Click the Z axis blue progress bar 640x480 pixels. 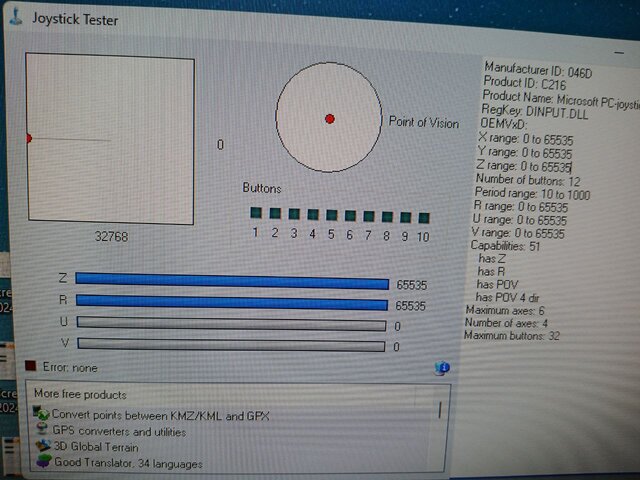point(232,280)
